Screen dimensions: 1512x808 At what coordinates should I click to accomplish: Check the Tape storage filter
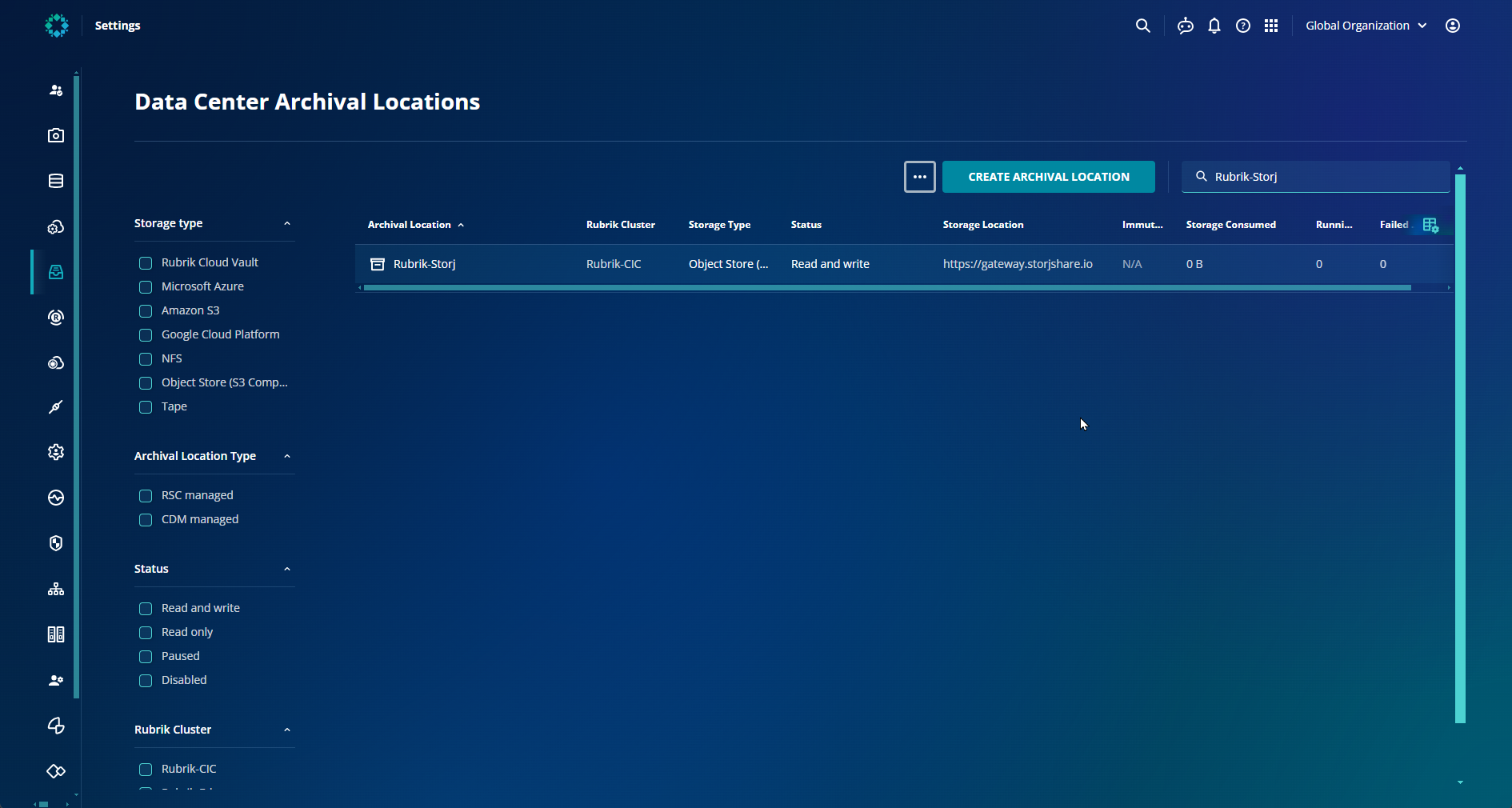pos(146,407)
